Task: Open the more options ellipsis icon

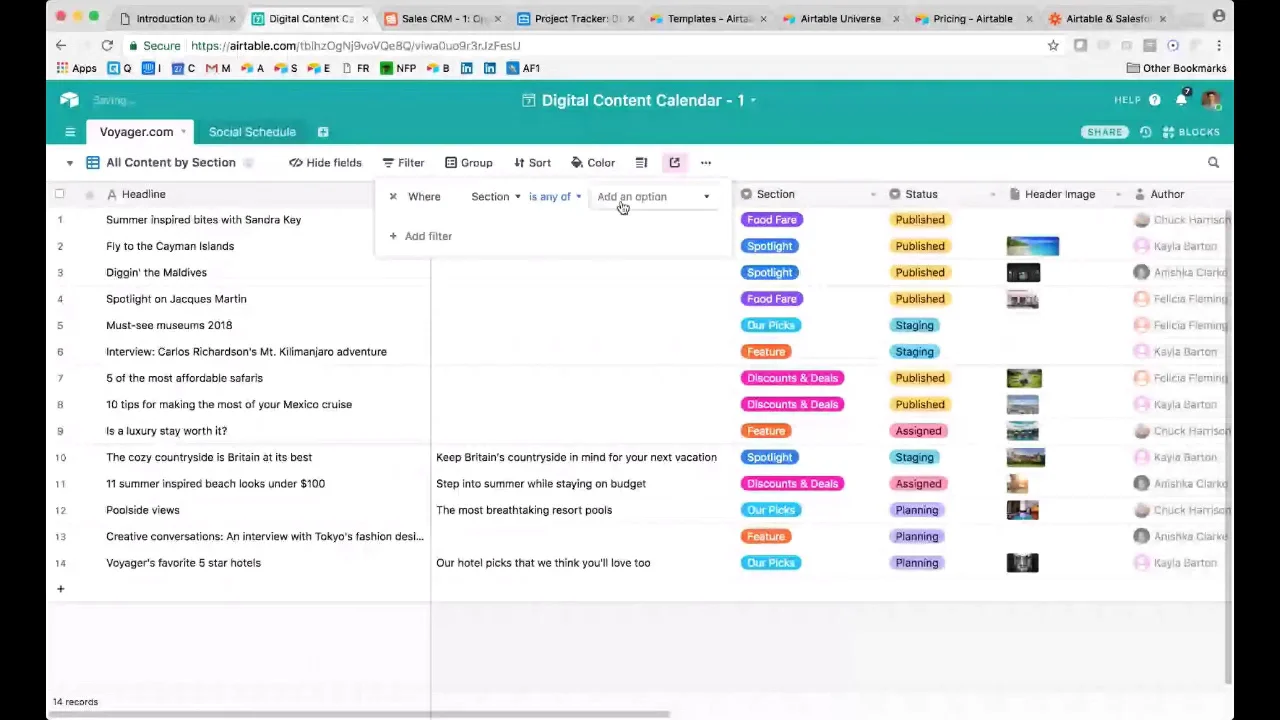Action: [x=706, y=163]
